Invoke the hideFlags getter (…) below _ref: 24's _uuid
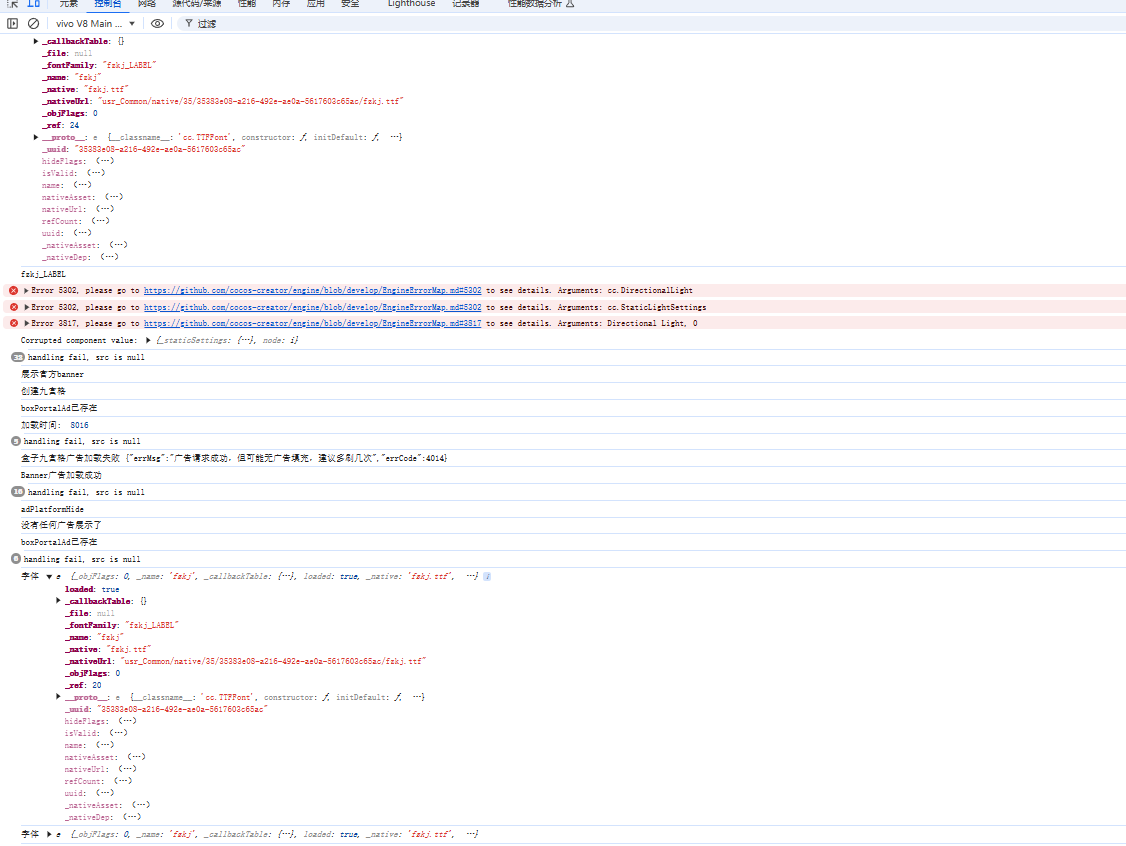This screenshot has width=1126, height=846. tap(105, 161)
